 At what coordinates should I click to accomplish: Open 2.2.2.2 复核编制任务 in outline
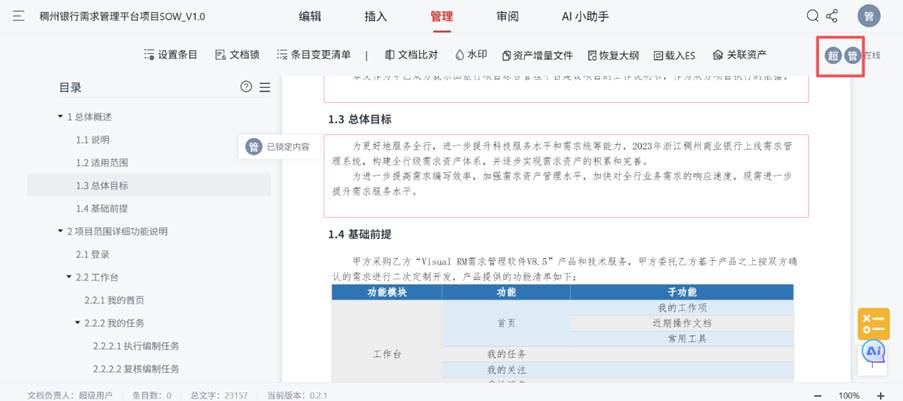click(136, 369)
